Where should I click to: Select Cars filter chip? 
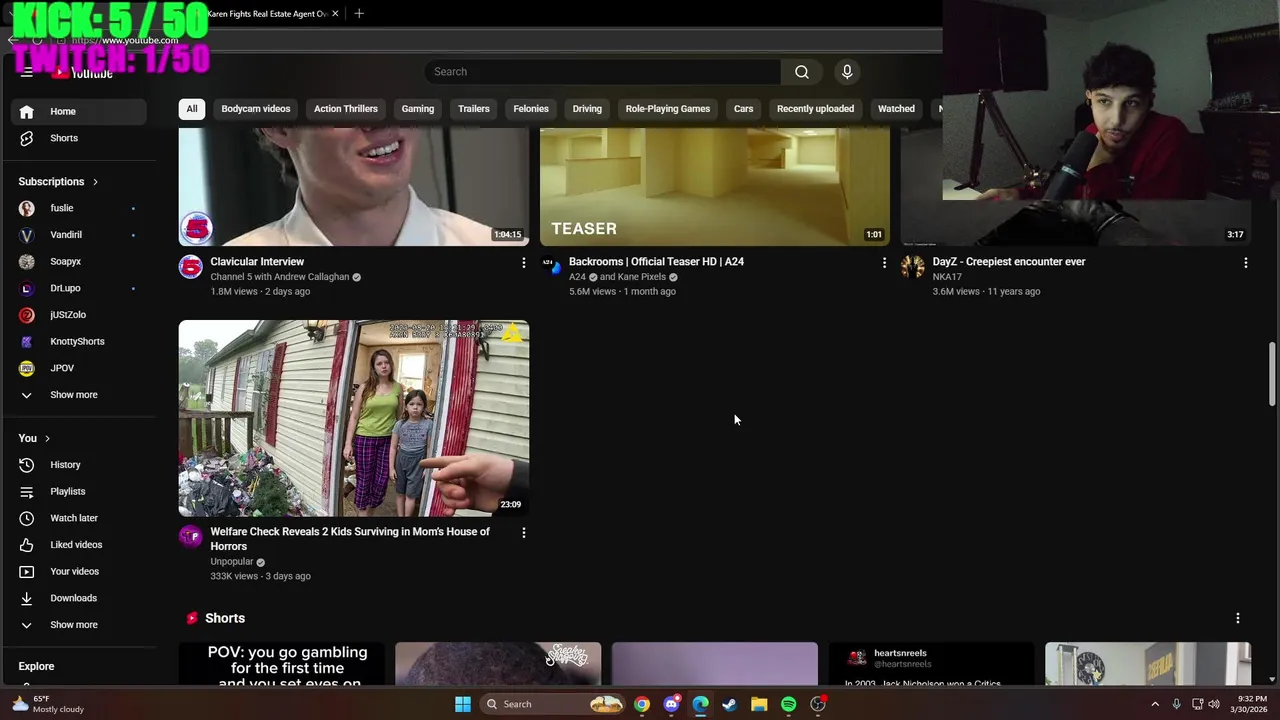[744, 109]
